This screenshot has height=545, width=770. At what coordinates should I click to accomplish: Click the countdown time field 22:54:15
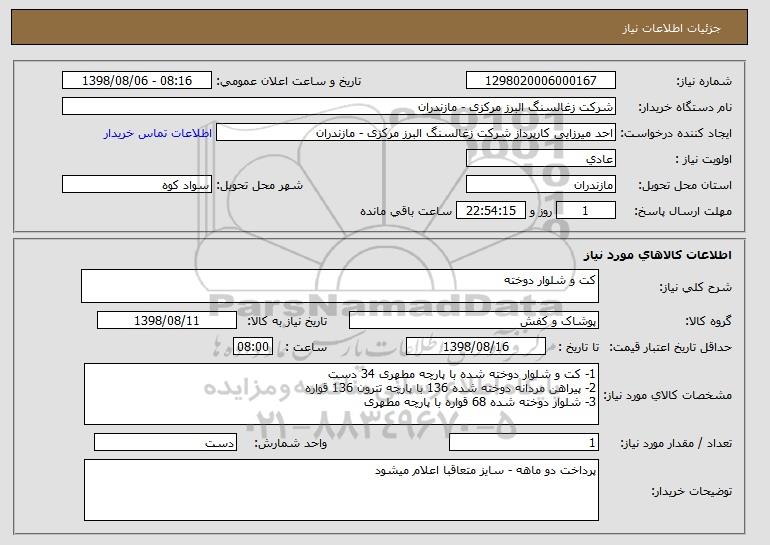pos(491,211)
